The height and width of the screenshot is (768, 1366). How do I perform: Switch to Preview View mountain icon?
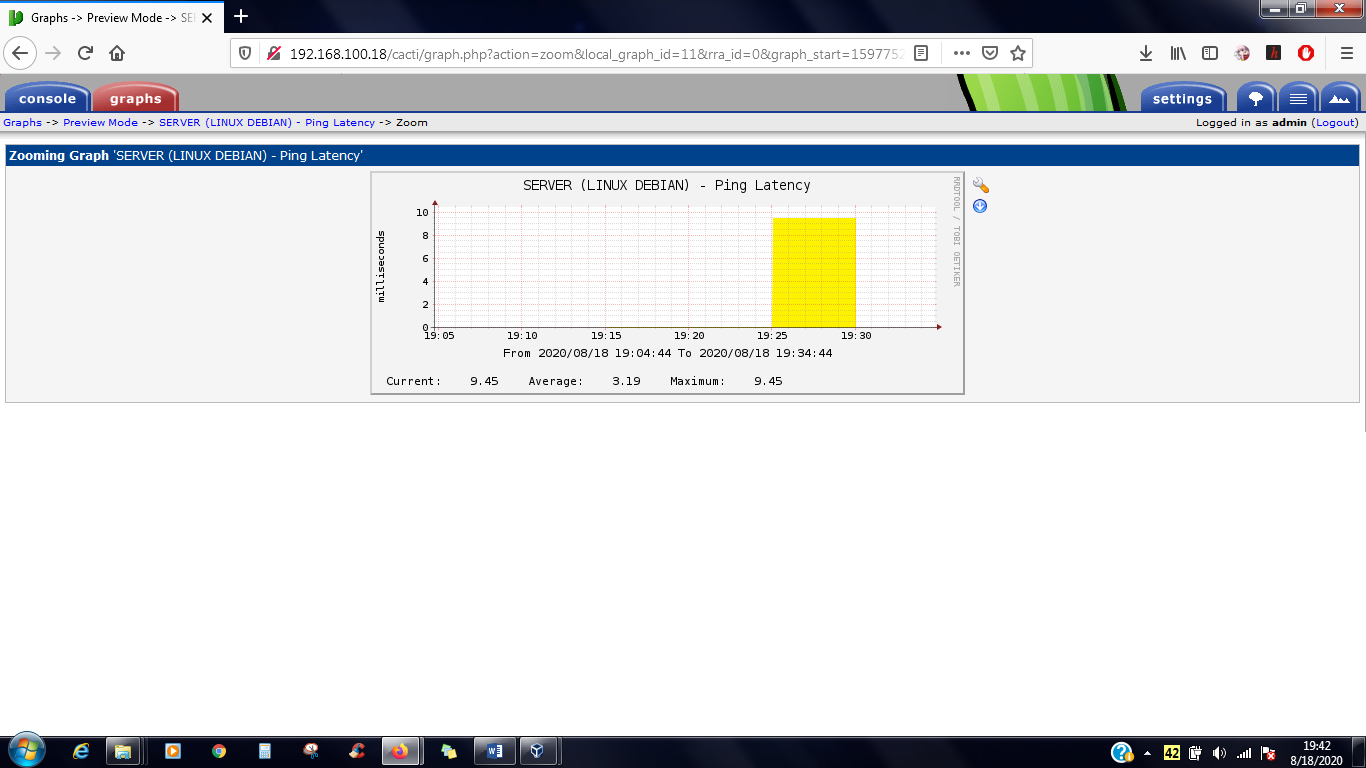pos(1340,98)
